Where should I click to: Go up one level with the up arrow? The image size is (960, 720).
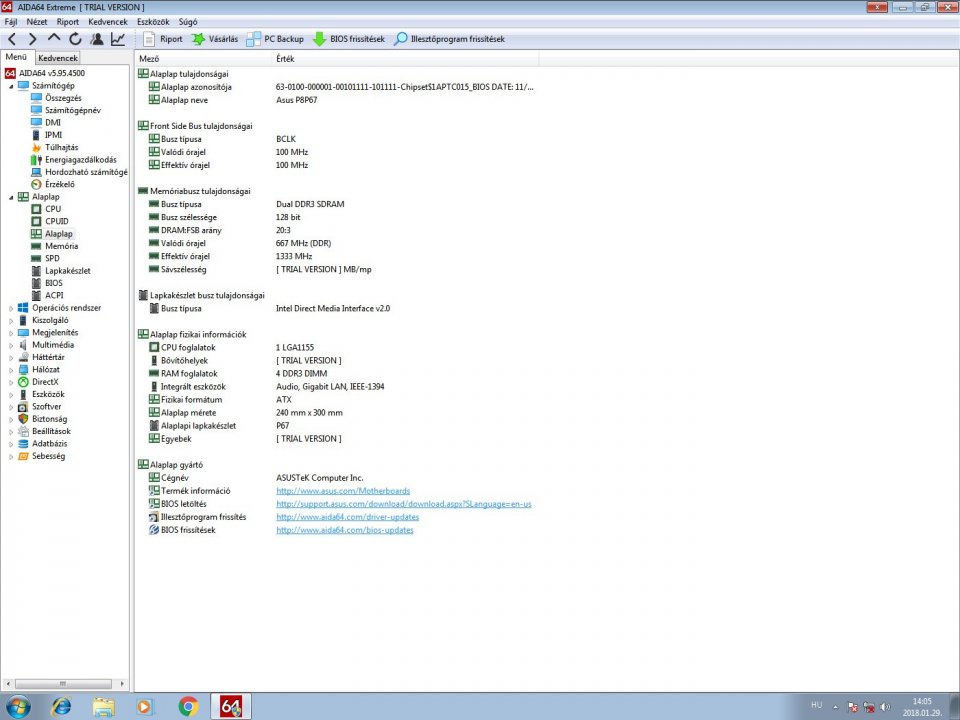tap(54, 38)
